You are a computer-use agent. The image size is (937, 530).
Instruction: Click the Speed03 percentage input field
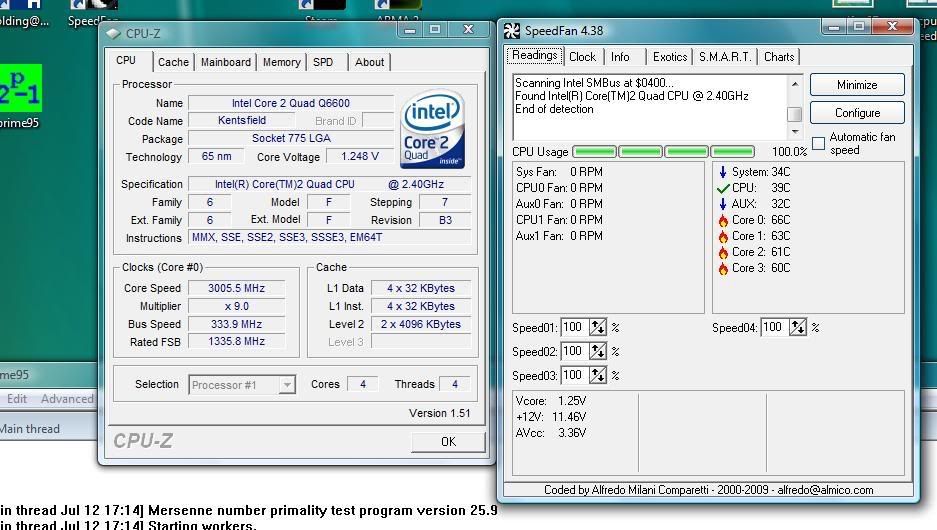pos(574,375)
